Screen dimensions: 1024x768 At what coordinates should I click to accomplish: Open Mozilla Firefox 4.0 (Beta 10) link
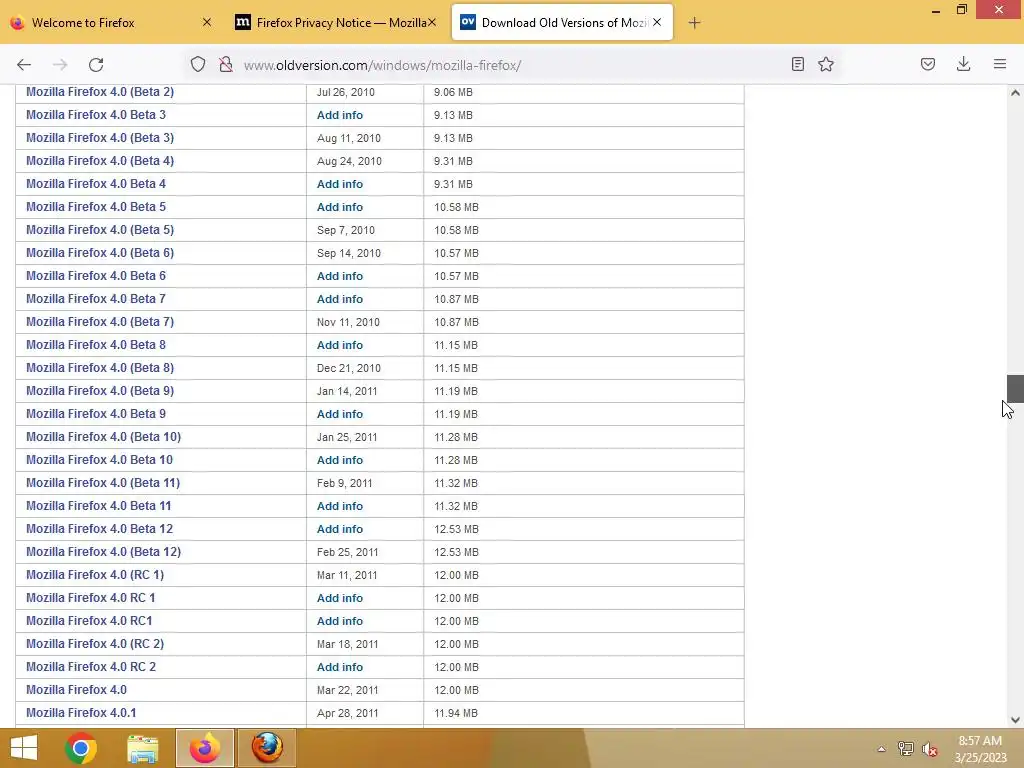click(x=103, y=437)
